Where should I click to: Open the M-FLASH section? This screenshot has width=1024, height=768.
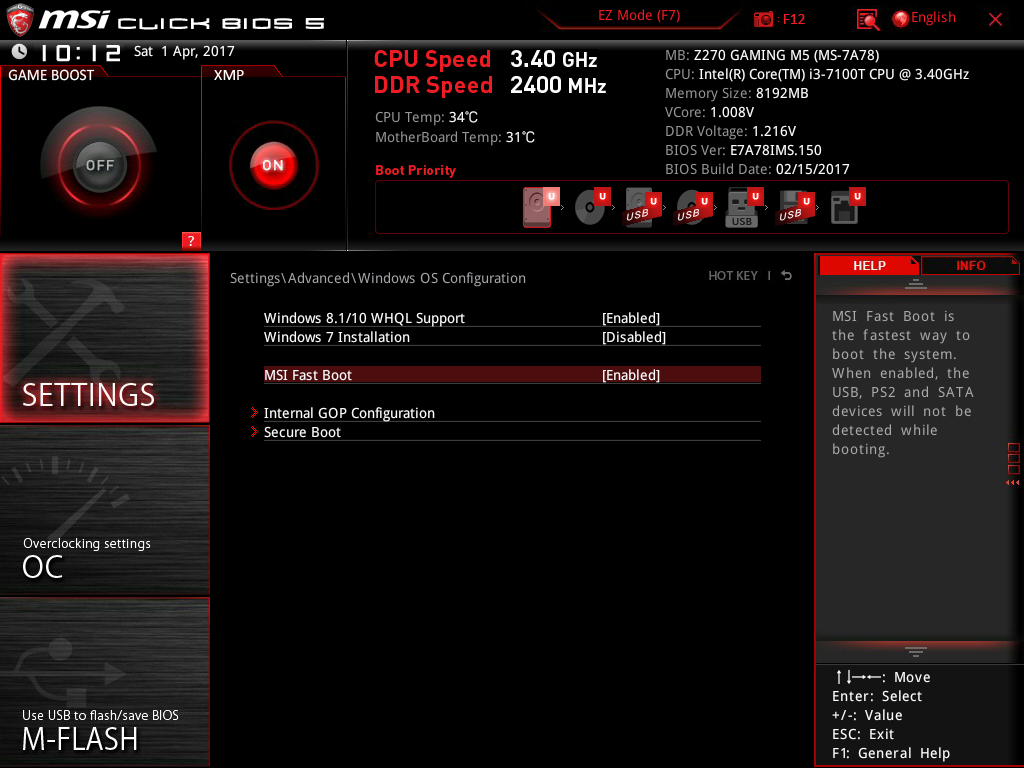tap(104, 682)
